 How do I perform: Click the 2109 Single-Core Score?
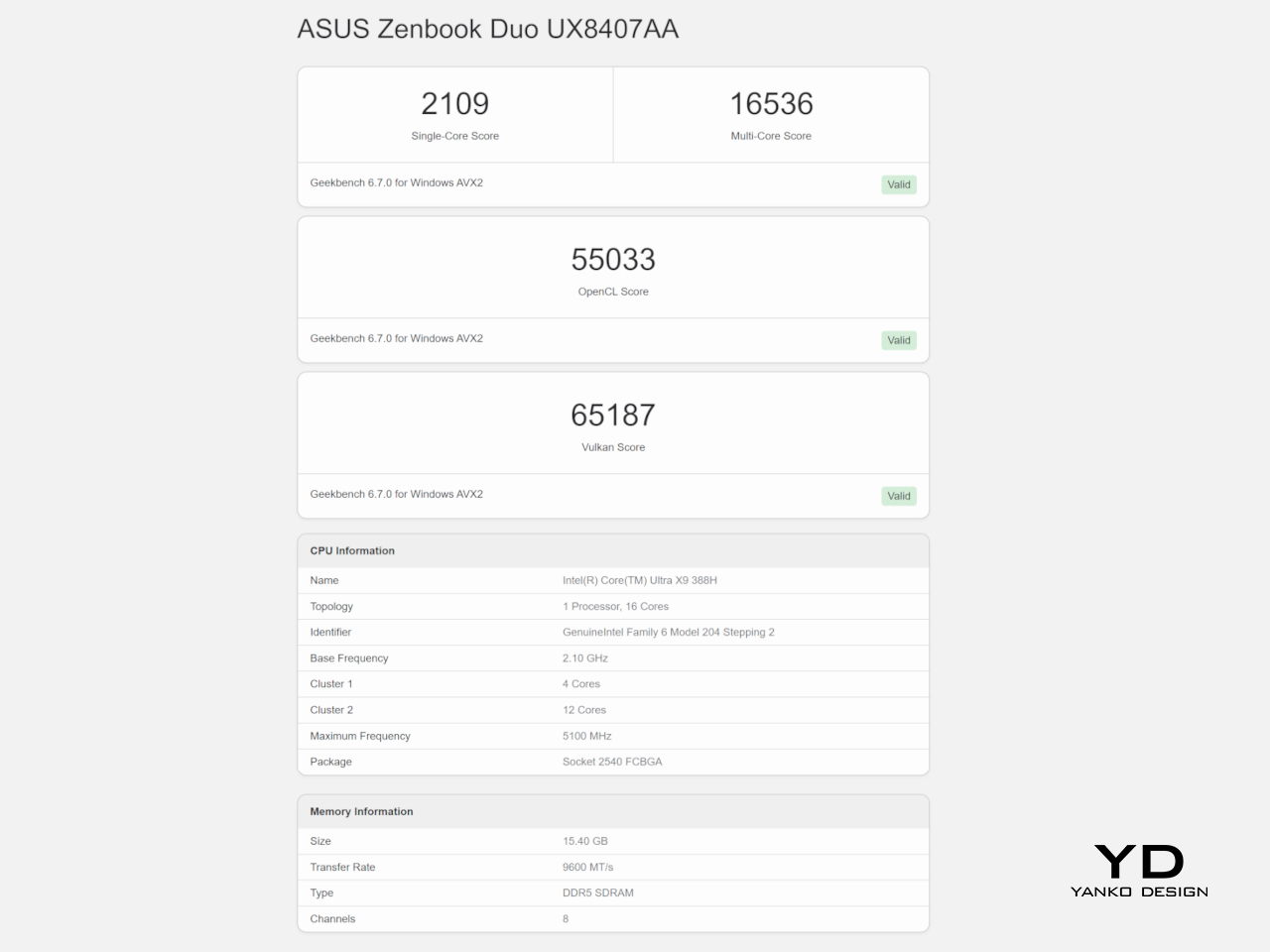point(454,104)
